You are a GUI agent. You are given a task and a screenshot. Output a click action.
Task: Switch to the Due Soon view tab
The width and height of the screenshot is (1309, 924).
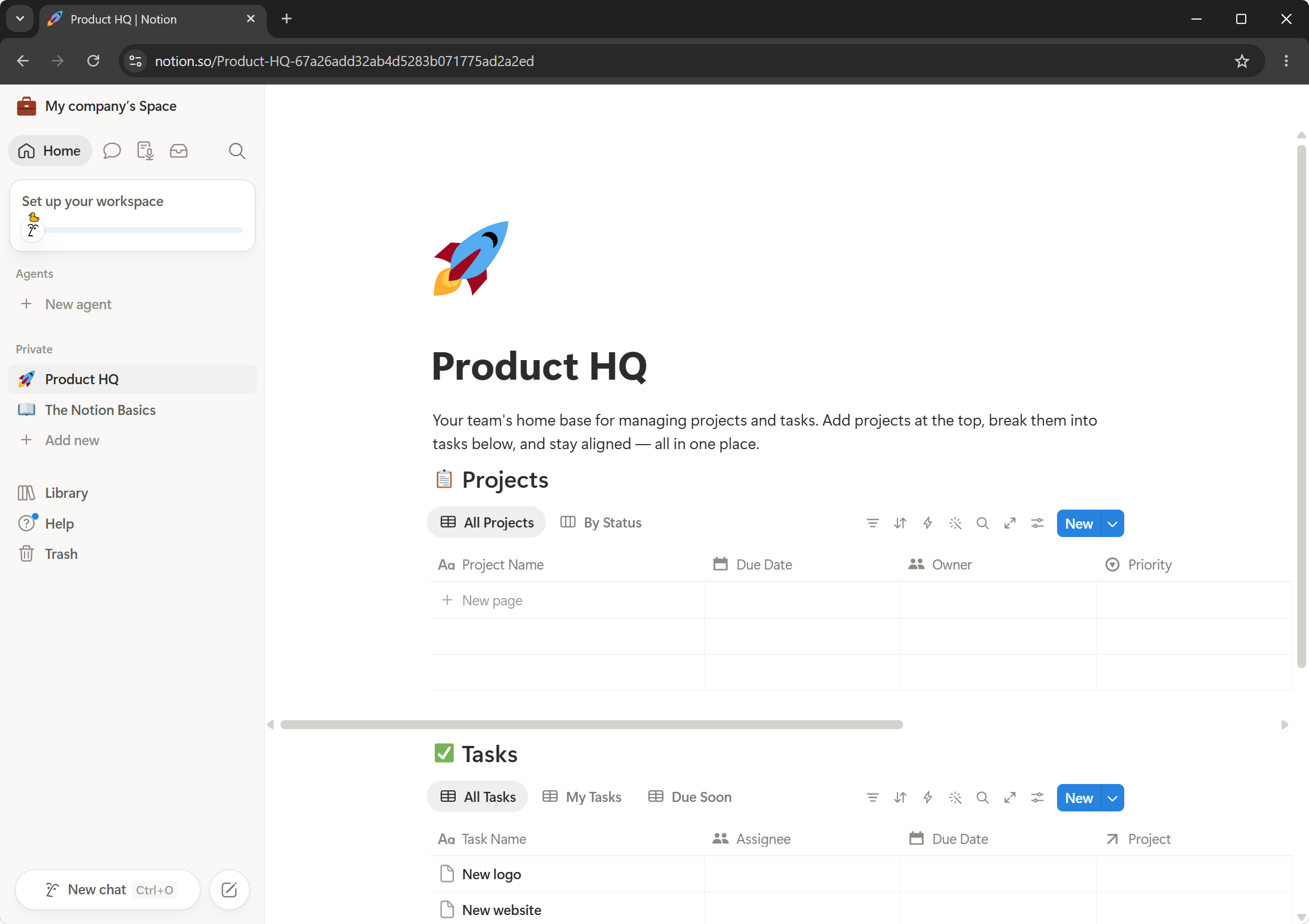(x=690, y=797)
